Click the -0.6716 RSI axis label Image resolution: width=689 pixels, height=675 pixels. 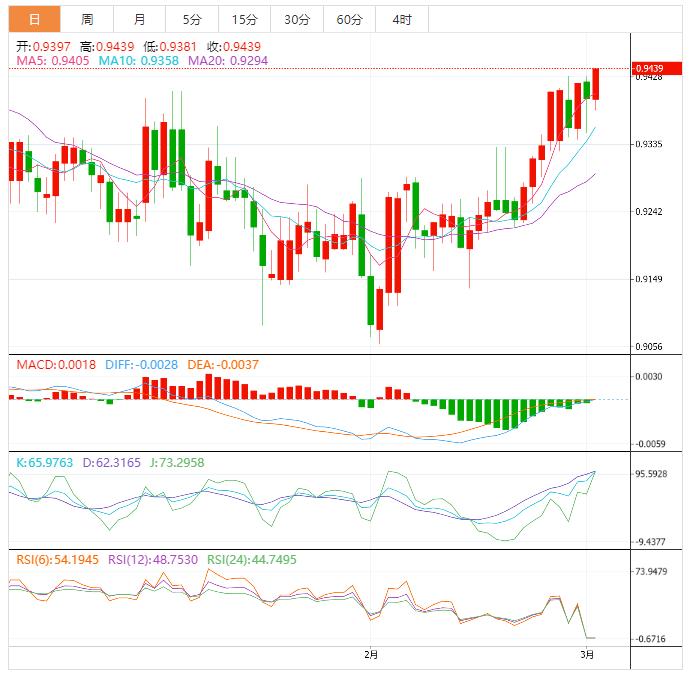pyautogui.click(x=651, y=639)
